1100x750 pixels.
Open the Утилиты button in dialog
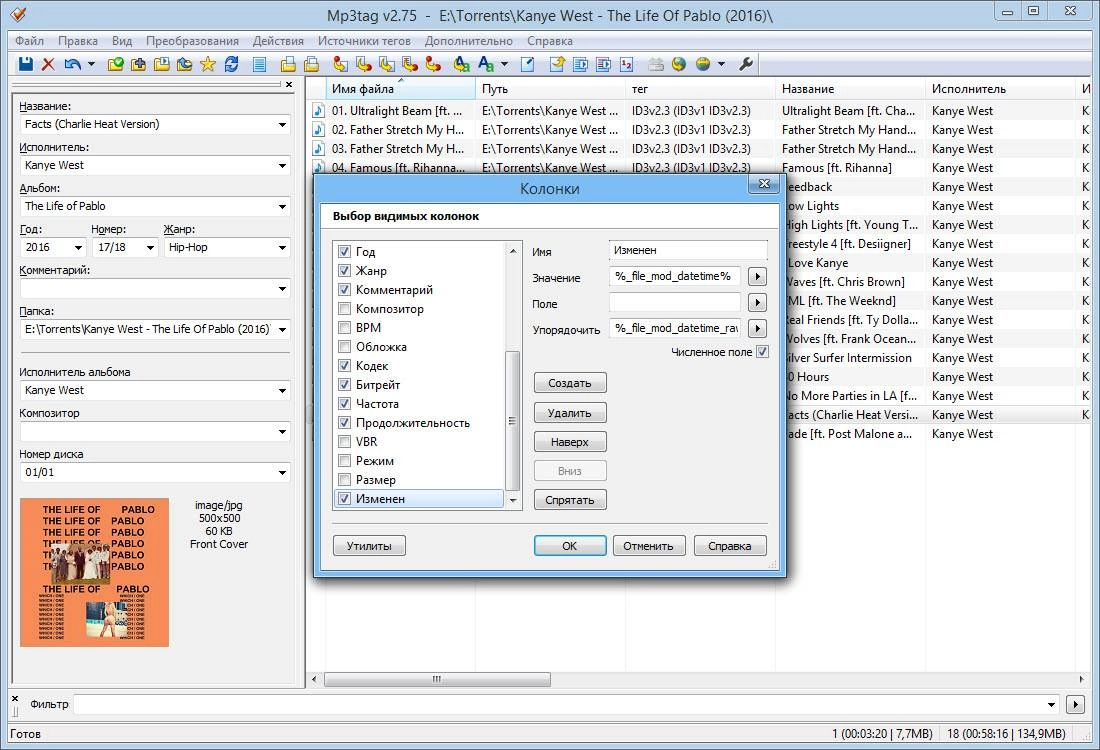[369, 545]
